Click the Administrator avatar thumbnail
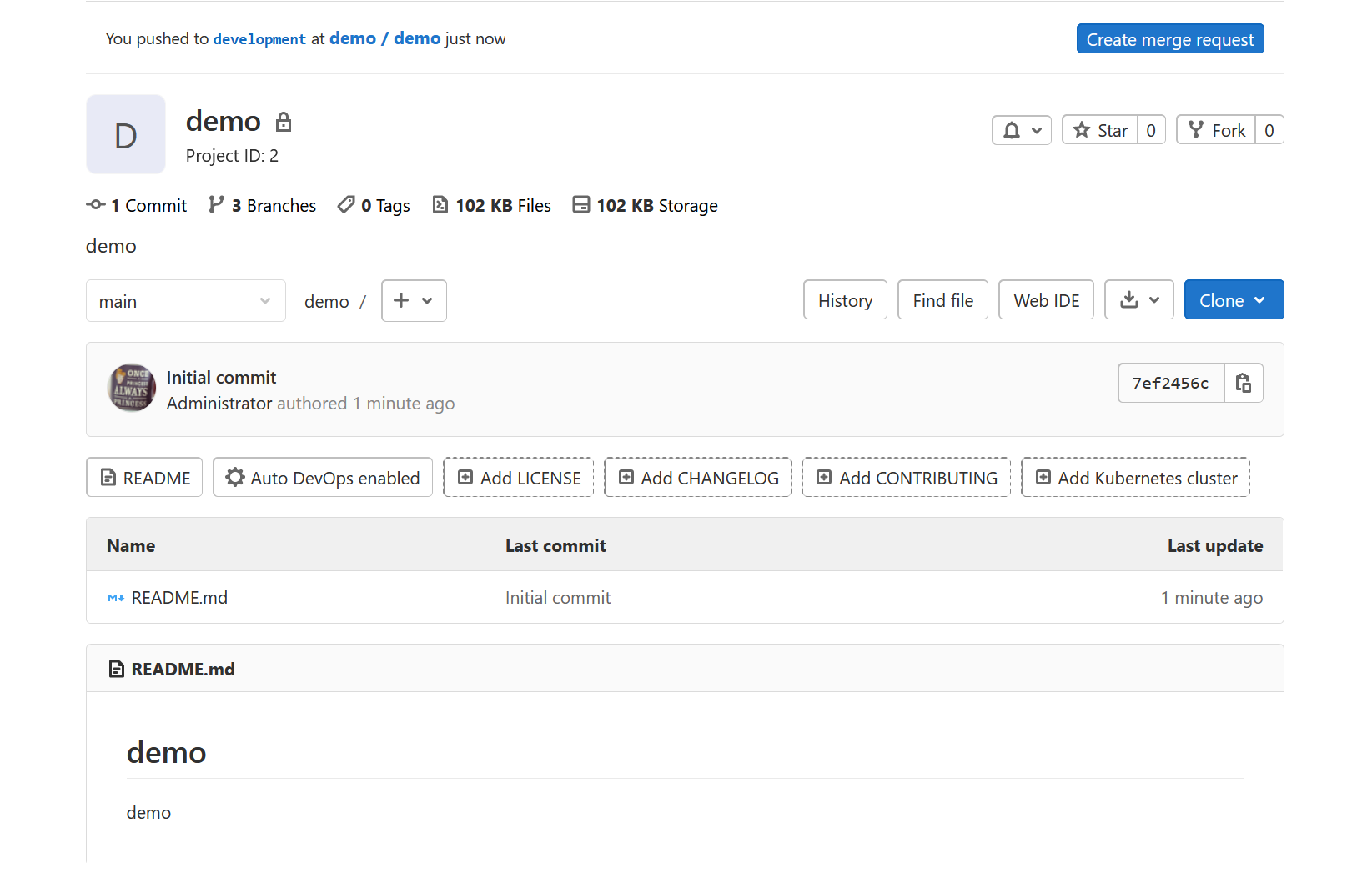The height and width of the screenshot is (883, 1372). point(131,388)
